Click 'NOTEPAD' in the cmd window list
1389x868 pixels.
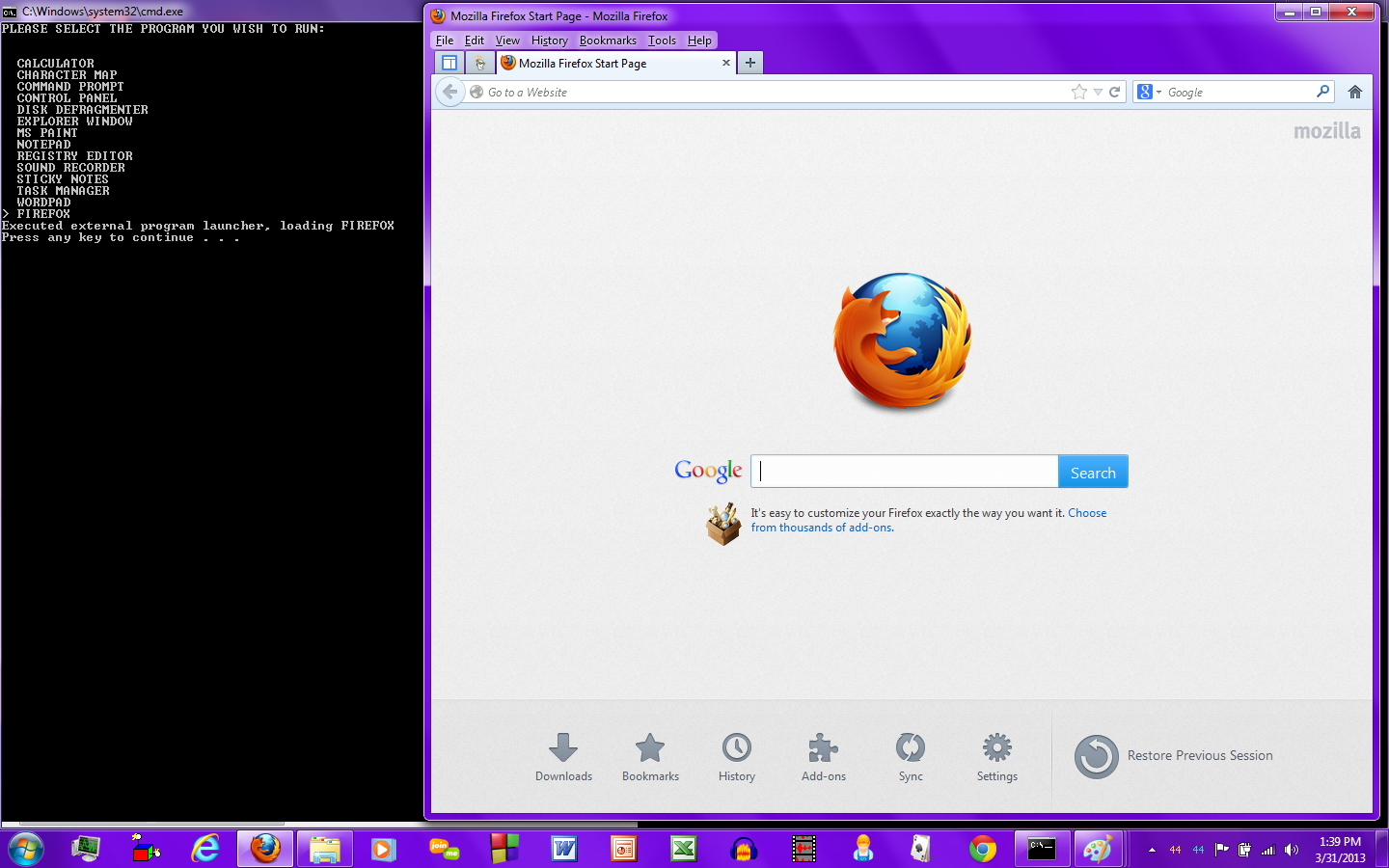coord(44,145)
